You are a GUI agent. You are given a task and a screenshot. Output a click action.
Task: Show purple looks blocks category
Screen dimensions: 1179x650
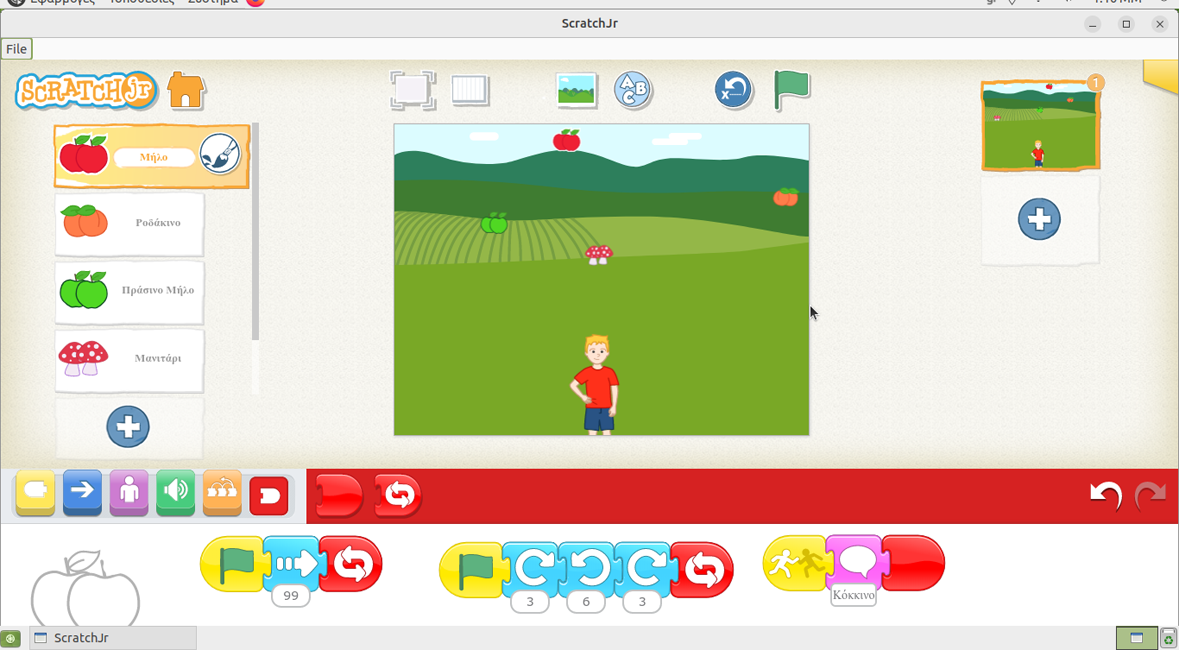[x=129, y=493]
